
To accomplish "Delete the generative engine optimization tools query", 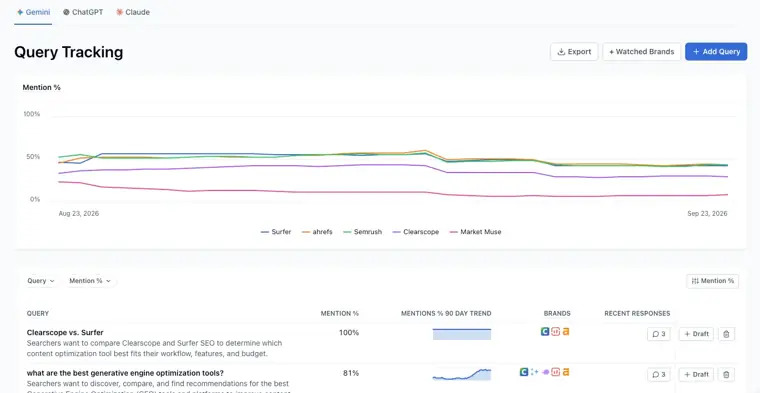I will 726,375.
